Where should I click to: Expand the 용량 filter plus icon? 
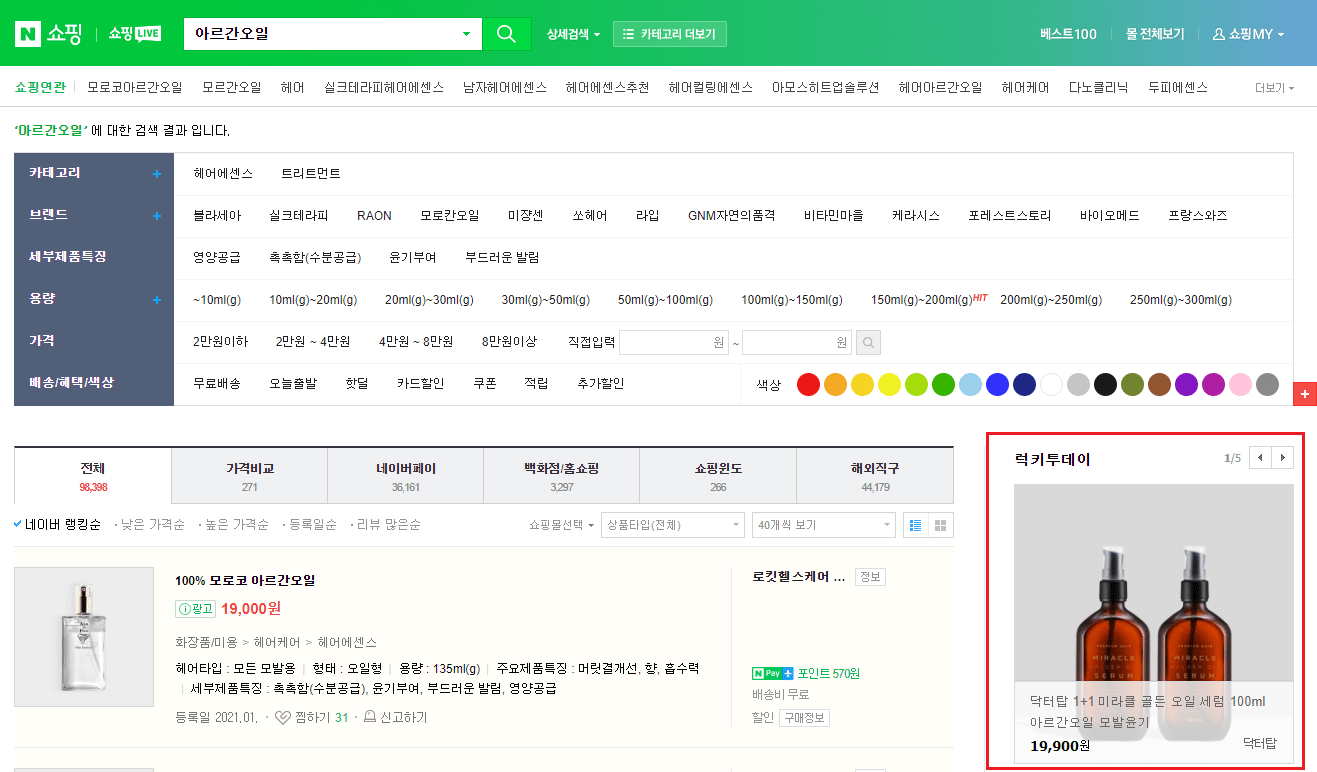tap(157, 300)
